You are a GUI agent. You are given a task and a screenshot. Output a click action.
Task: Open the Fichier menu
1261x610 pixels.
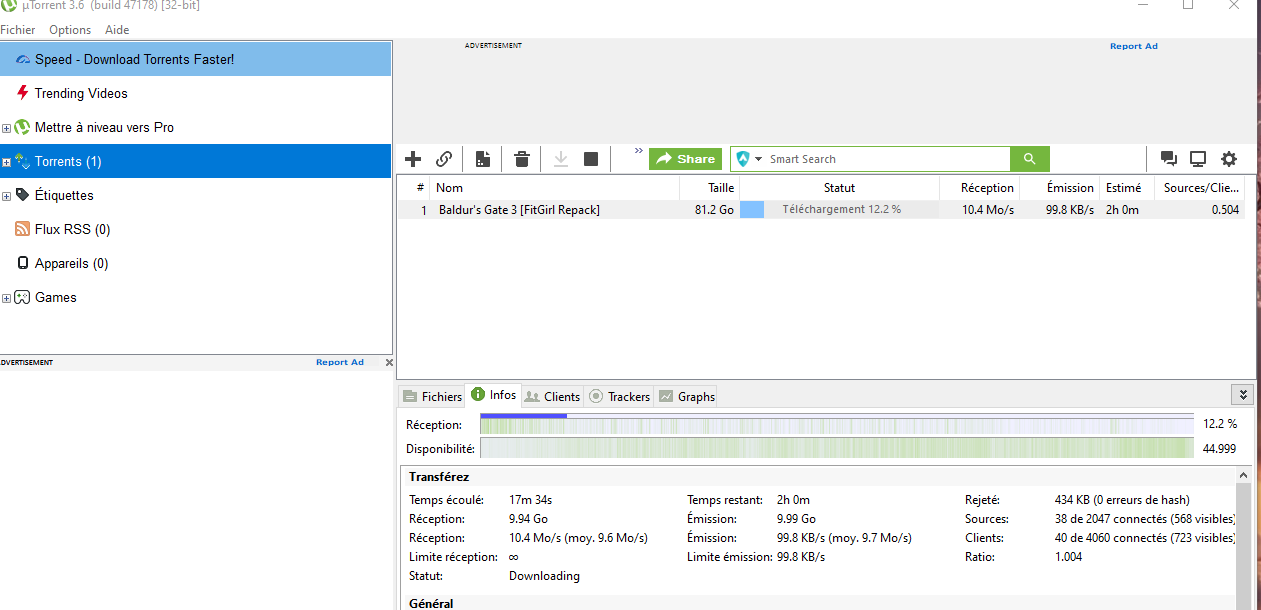pyautogui.click(x=18, y=30)
